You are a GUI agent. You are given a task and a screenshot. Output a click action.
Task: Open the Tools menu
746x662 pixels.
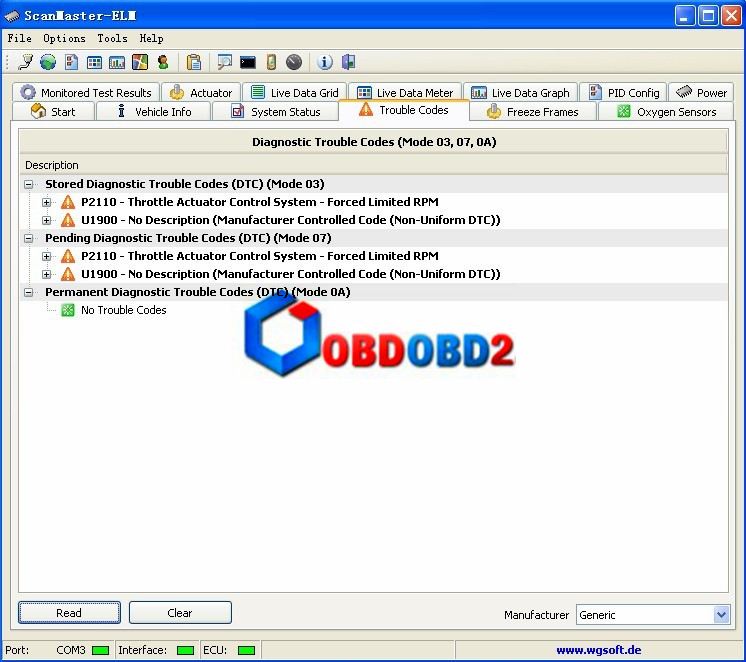(112, 38)
